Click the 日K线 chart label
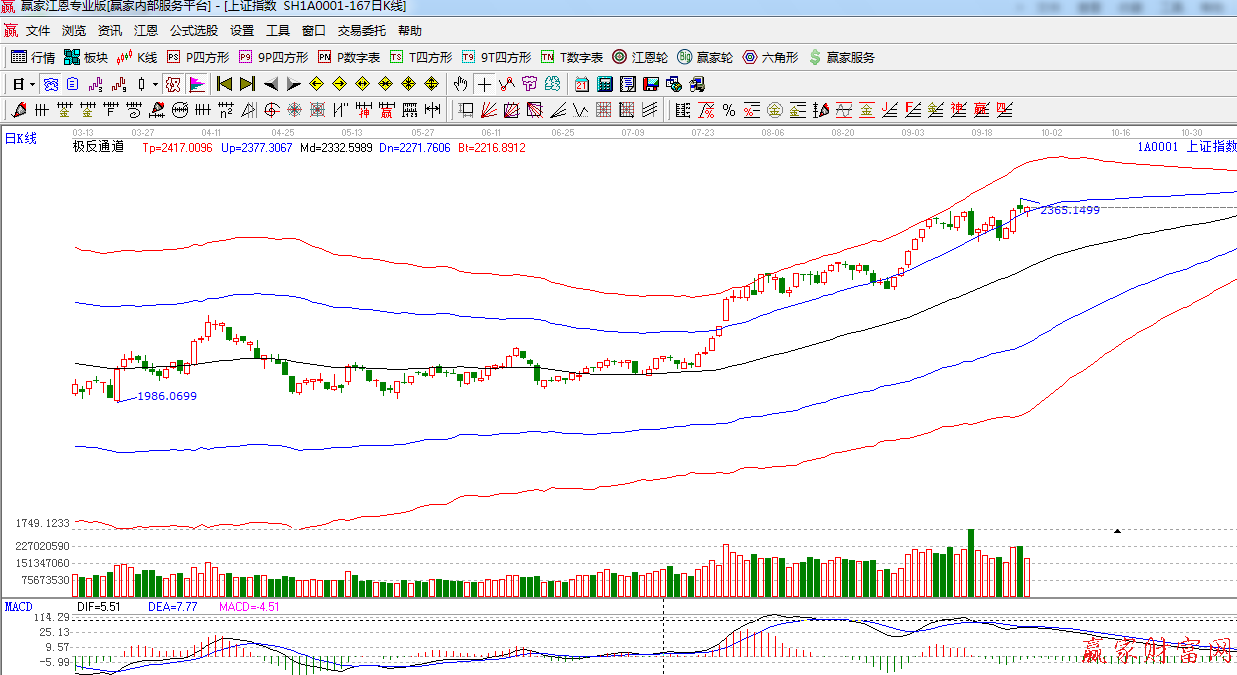The image size is (1237, 675). coord(21,139)
